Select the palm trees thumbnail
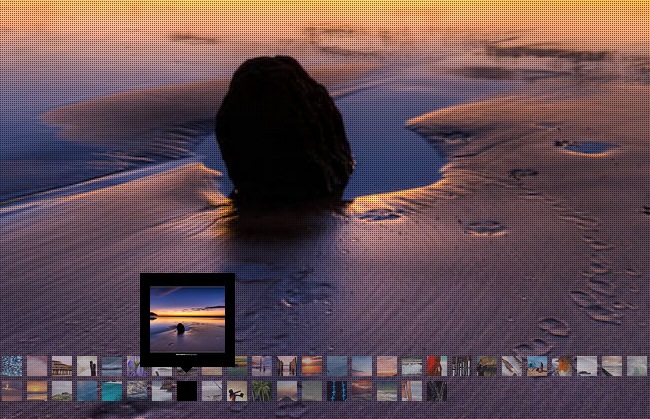Screen dimensions: 650x419 (261, 391)
